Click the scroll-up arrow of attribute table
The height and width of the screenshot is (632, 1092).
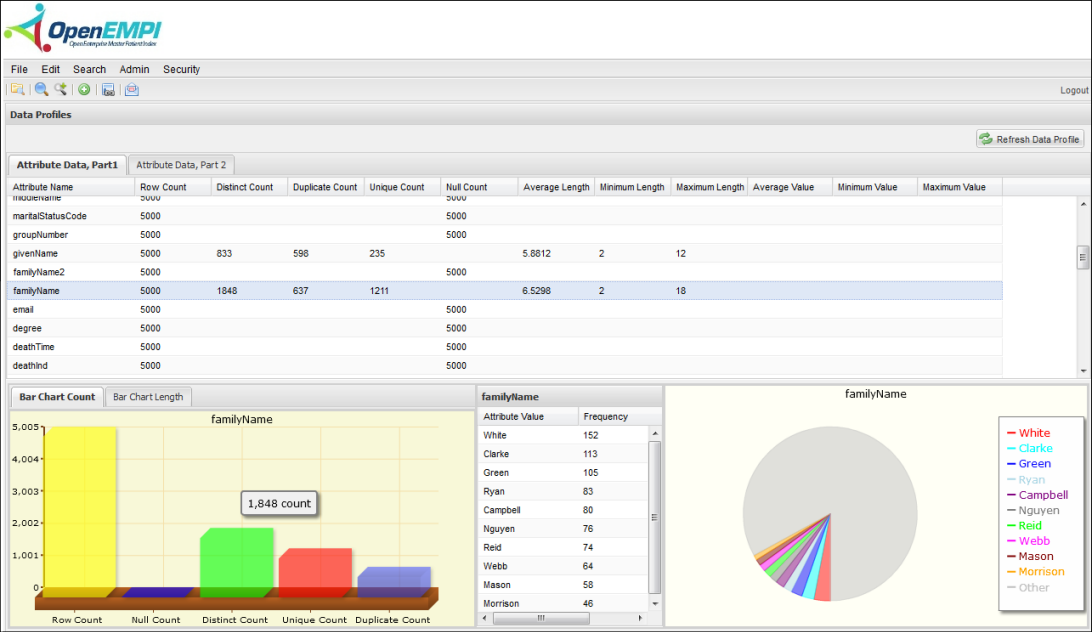point(1083,203)
